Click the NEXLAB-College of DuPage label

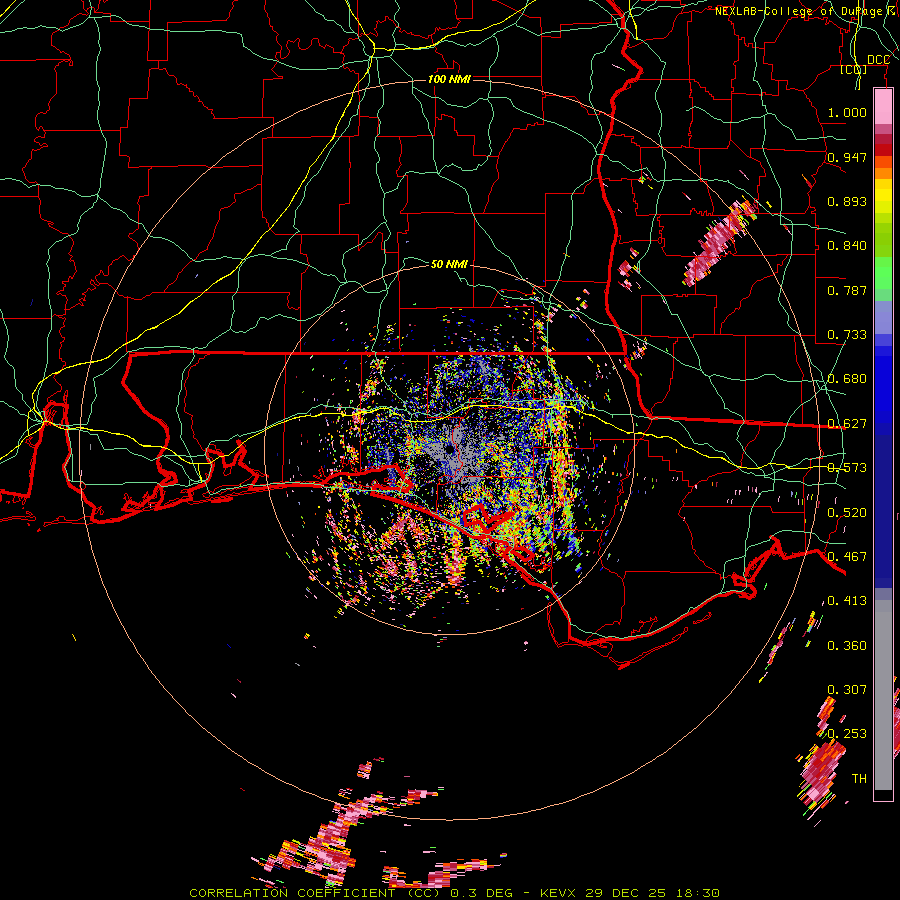[799, 11]
